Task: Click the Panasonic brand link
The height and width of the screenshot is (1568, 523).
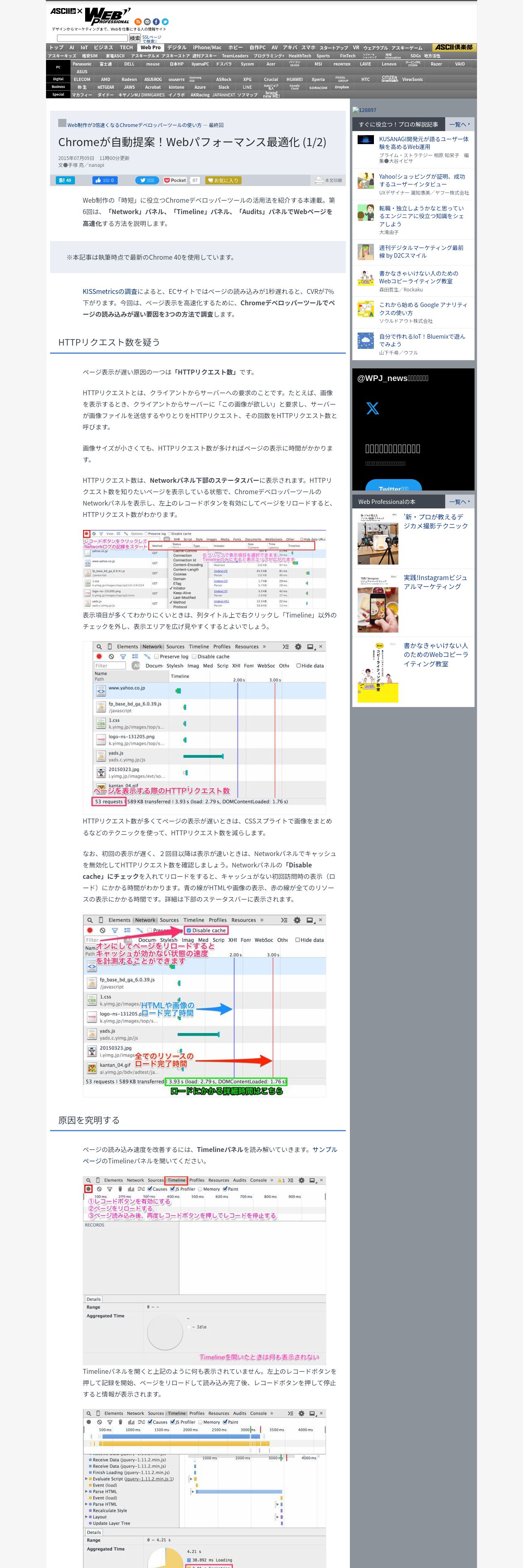Action: coord(82,64)
